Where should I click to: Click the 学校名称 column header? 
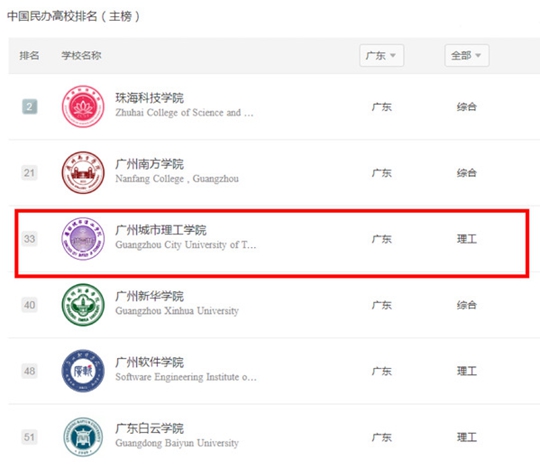tap(81, 55)
